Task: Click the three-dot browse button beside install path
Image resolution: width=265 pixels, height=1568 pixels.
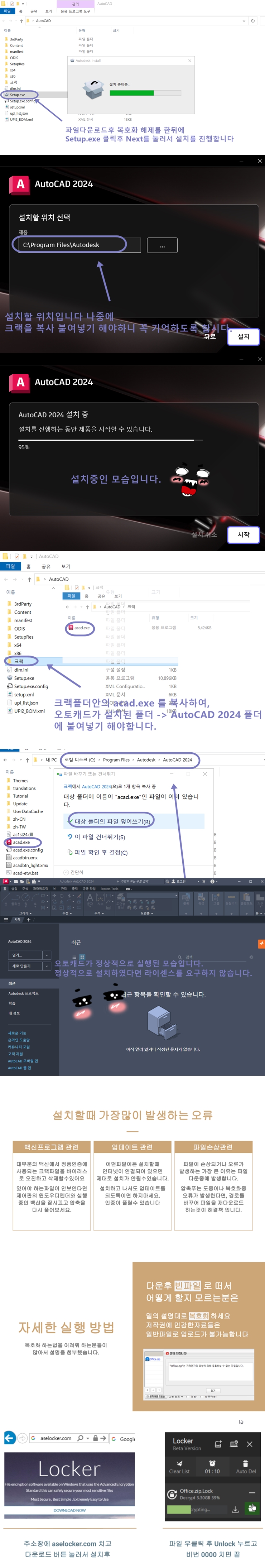Action: 162,245
